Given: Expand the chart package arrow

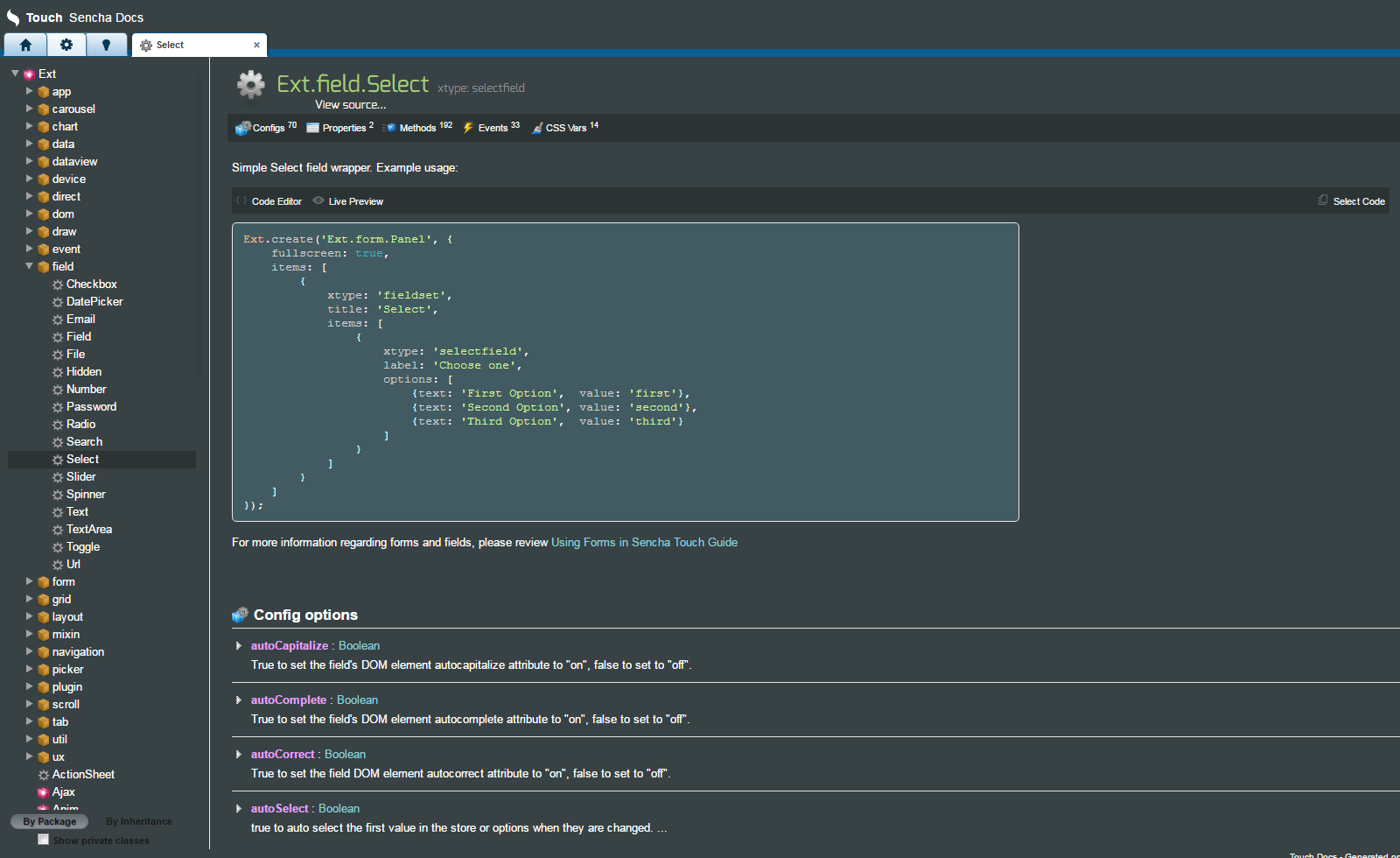Looking at the screenshot, I should 29,126.
